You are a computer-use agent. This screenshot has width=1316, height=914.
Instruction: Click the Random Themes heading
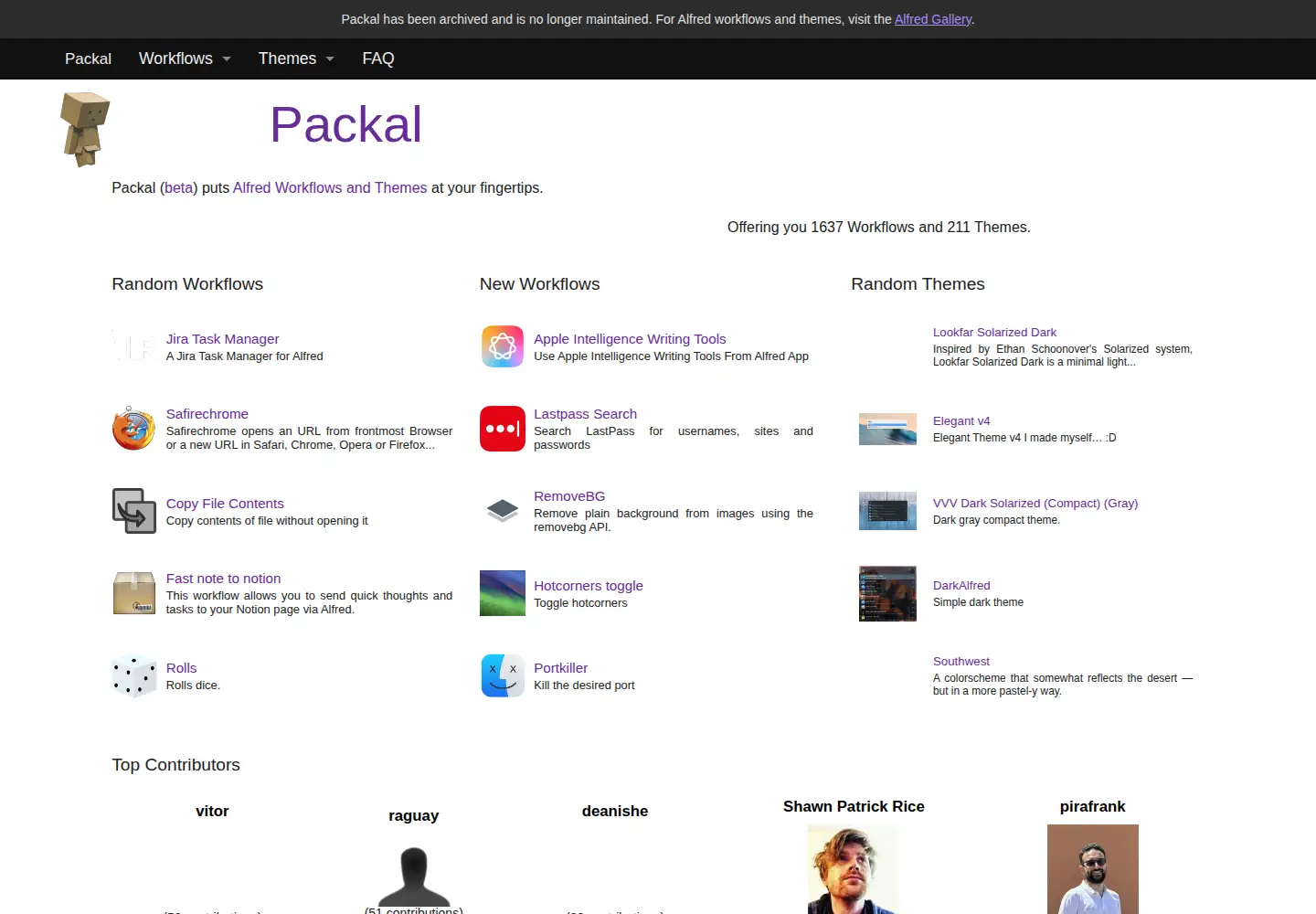918,284
